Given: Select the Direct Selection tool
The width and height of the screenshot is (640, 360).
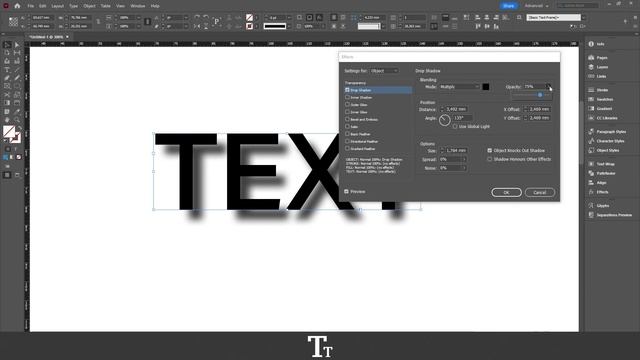Looking at the screenshot, I should pos(17,45).
